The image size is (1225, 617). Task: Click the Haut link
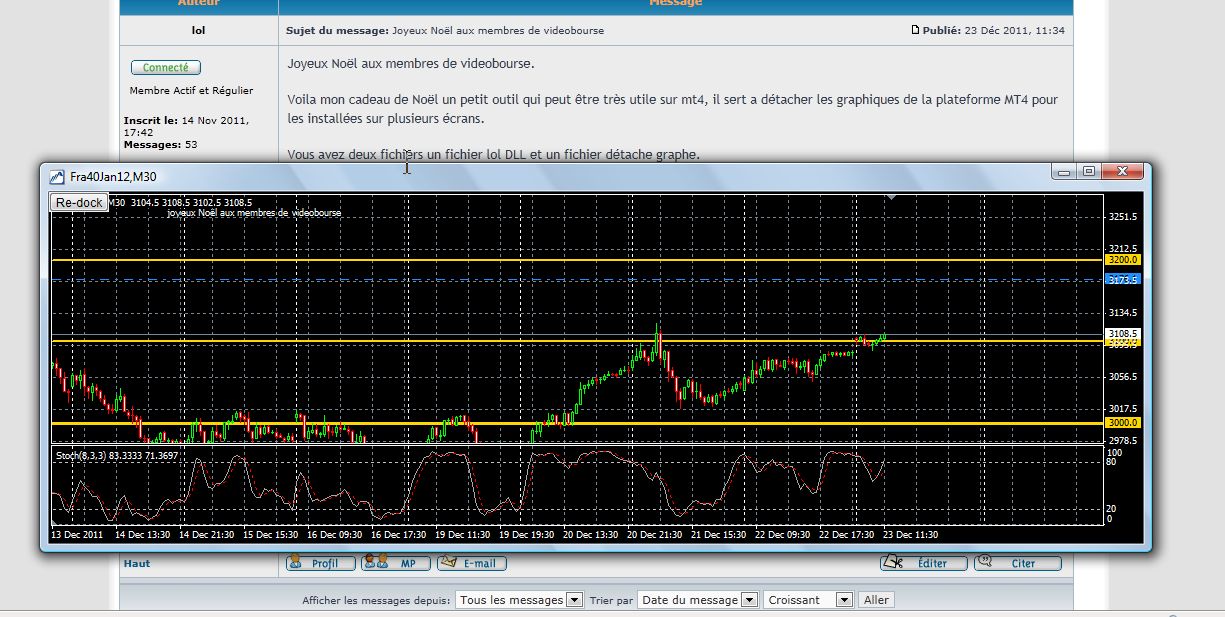tap(136, 564)
